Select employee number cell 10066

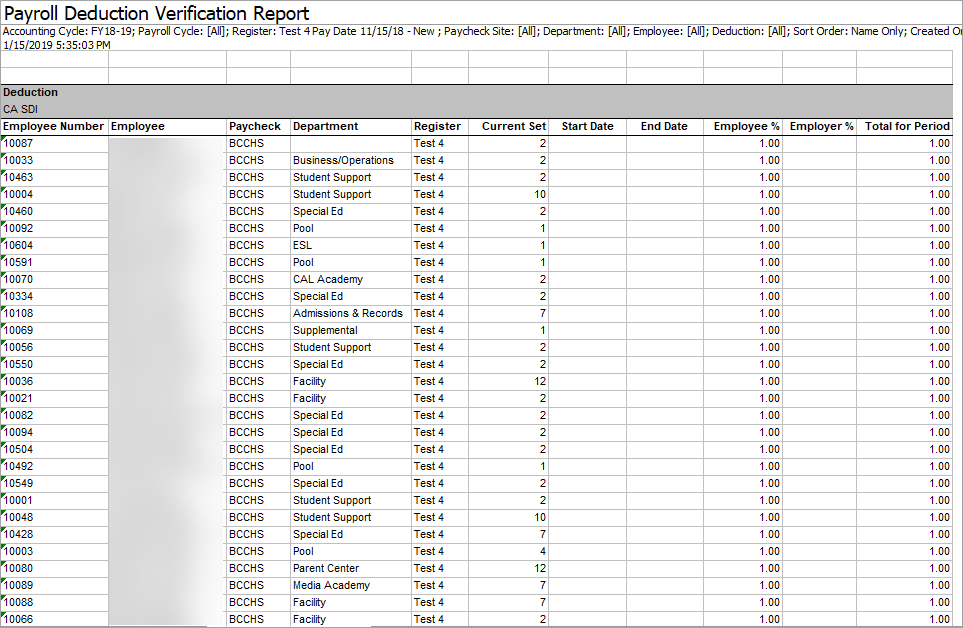pos(19,620)
